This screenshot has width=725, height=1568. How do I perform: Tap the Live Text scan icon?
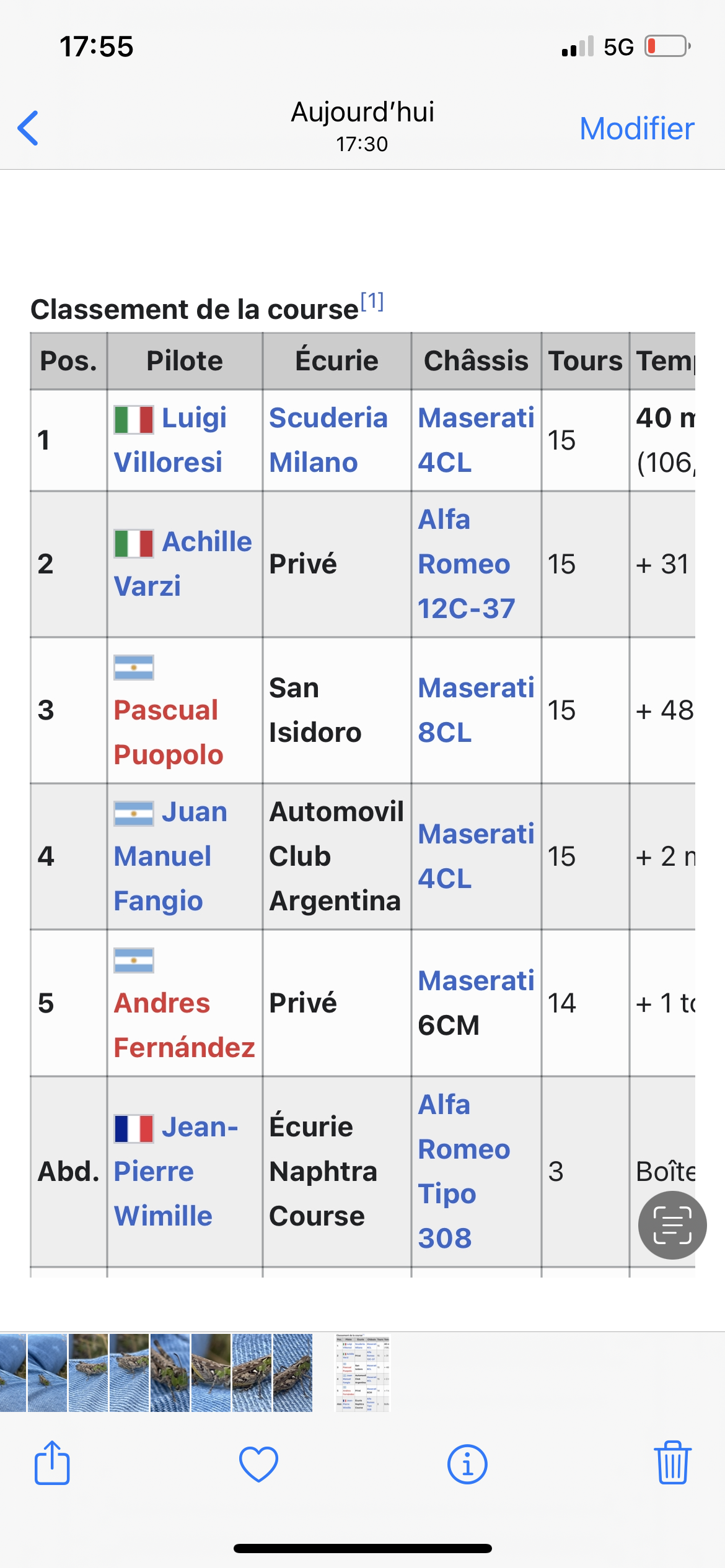point(672,1225)
